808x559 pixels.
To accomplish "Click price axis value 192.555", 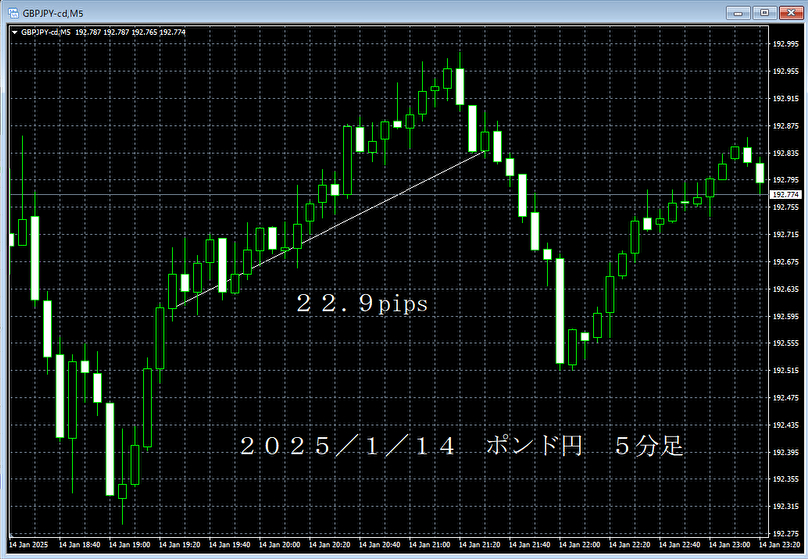I will pos(786,343).
